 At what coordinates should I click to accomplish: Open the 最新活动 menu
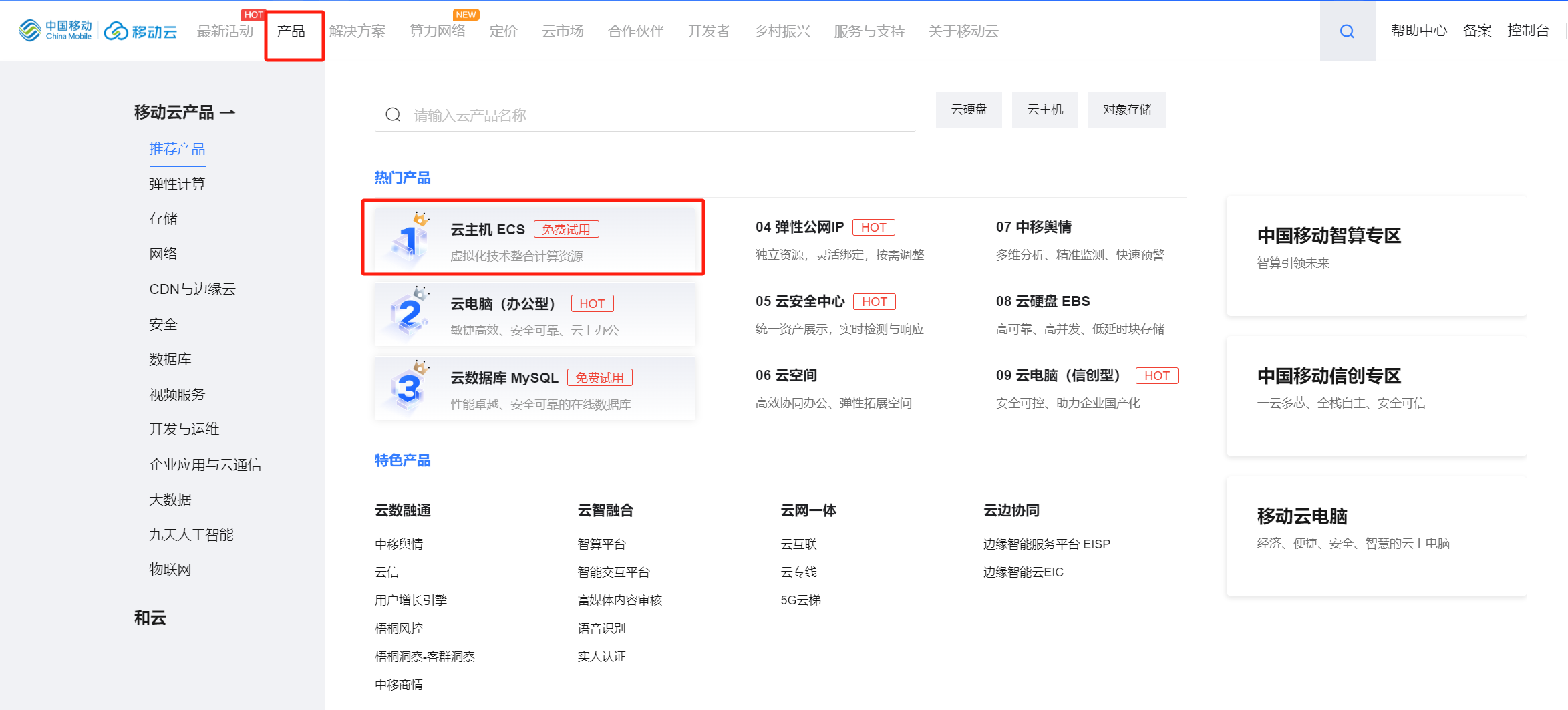(225, 31)
